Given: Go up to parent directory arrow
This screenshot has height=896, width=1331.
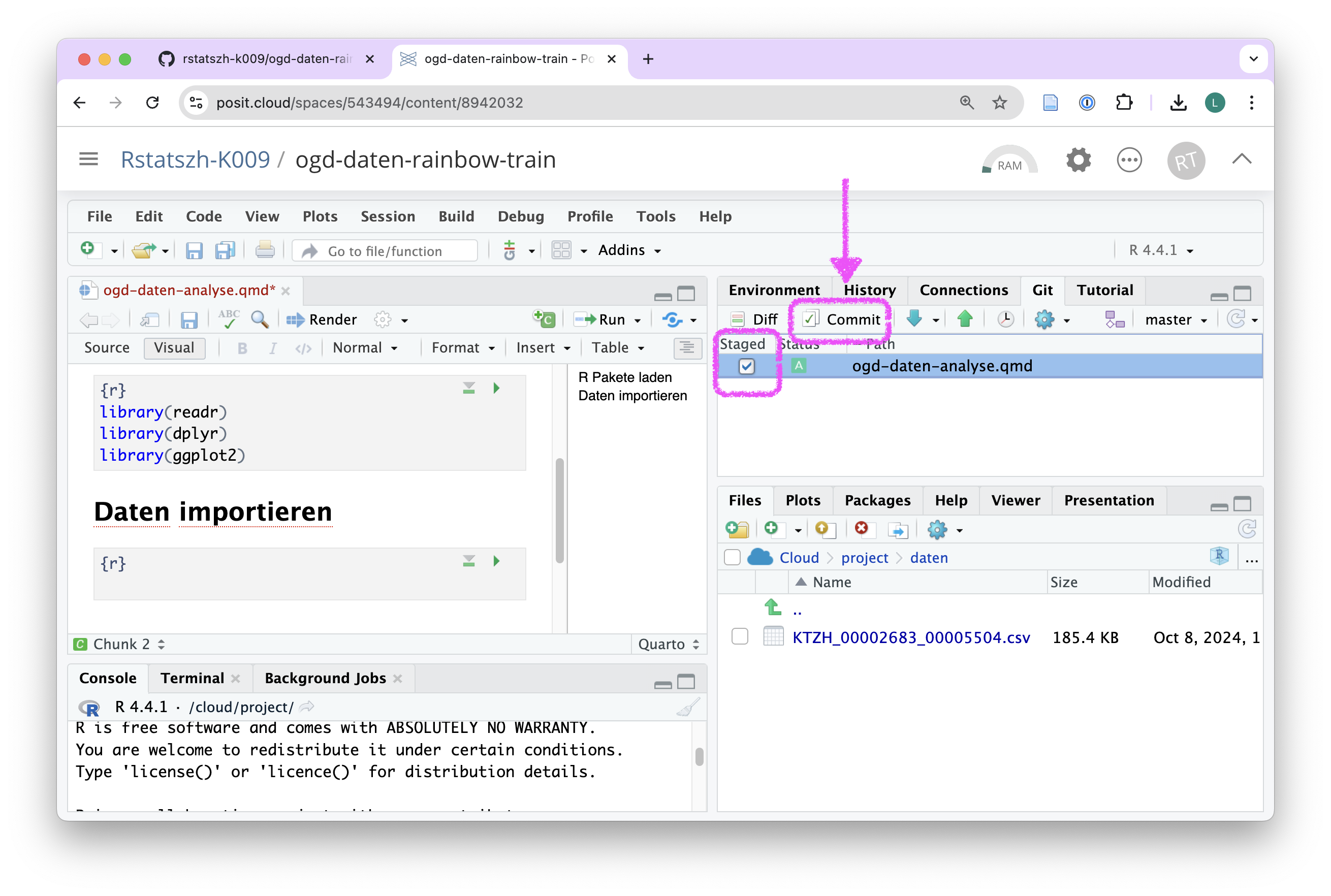Looking at the screenshot, I should coord(773,607).
